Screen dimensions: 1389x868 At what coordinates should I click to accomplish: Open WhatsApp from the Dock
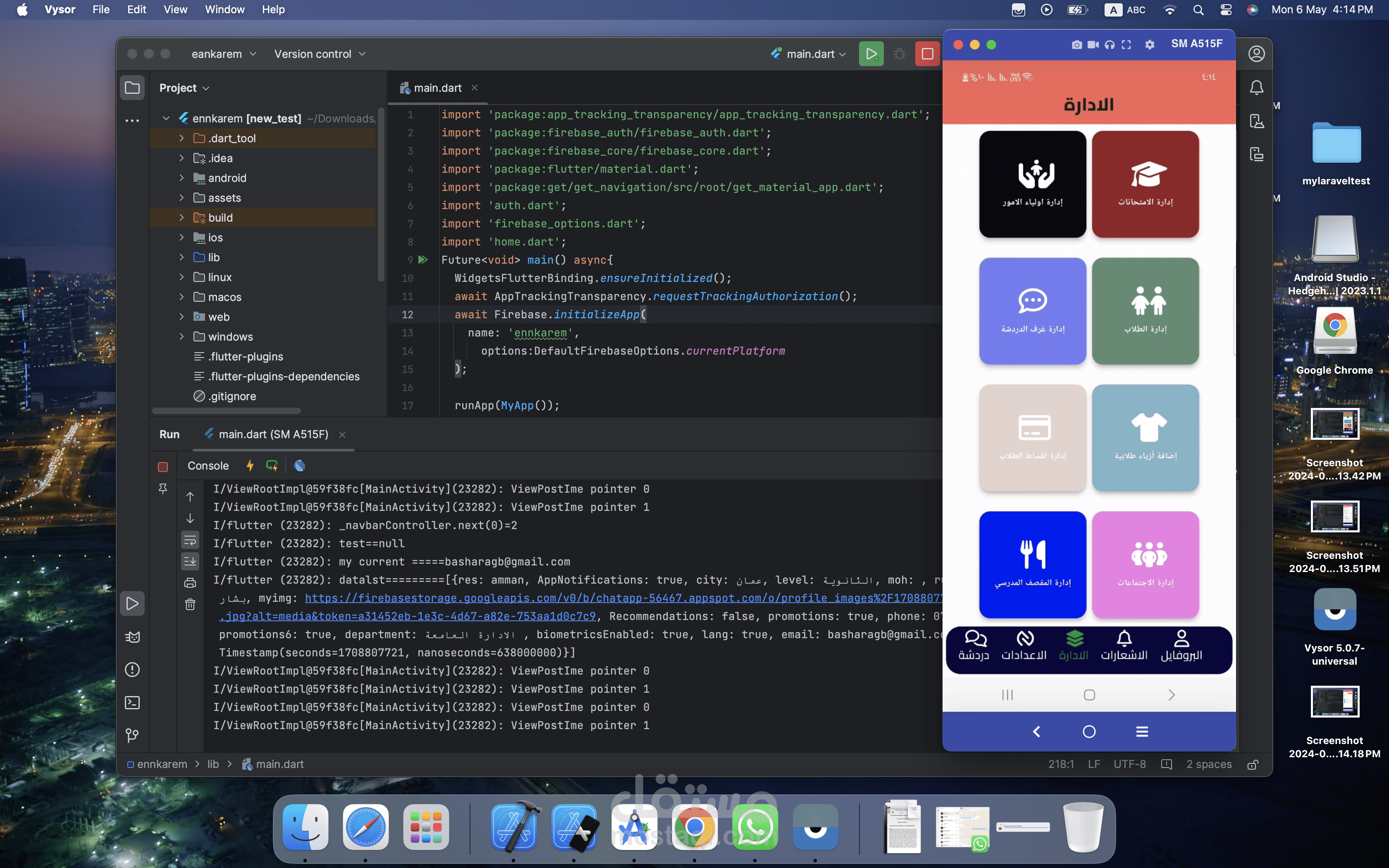(755, 827)
